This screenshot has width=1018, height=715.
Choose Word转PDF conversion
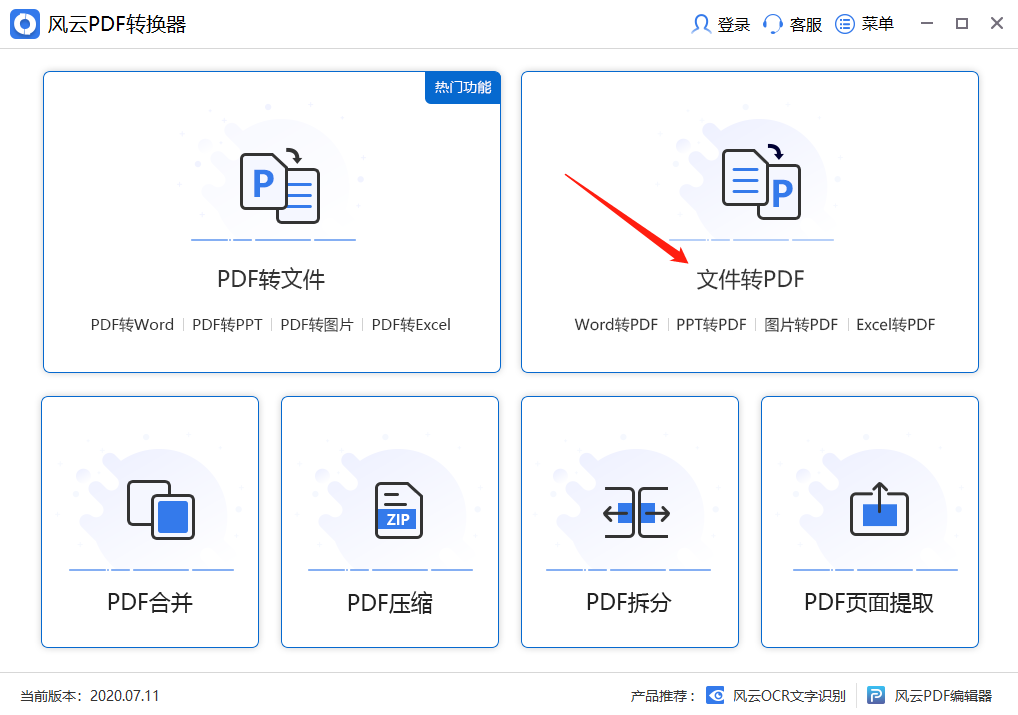[x=616, y=325]
